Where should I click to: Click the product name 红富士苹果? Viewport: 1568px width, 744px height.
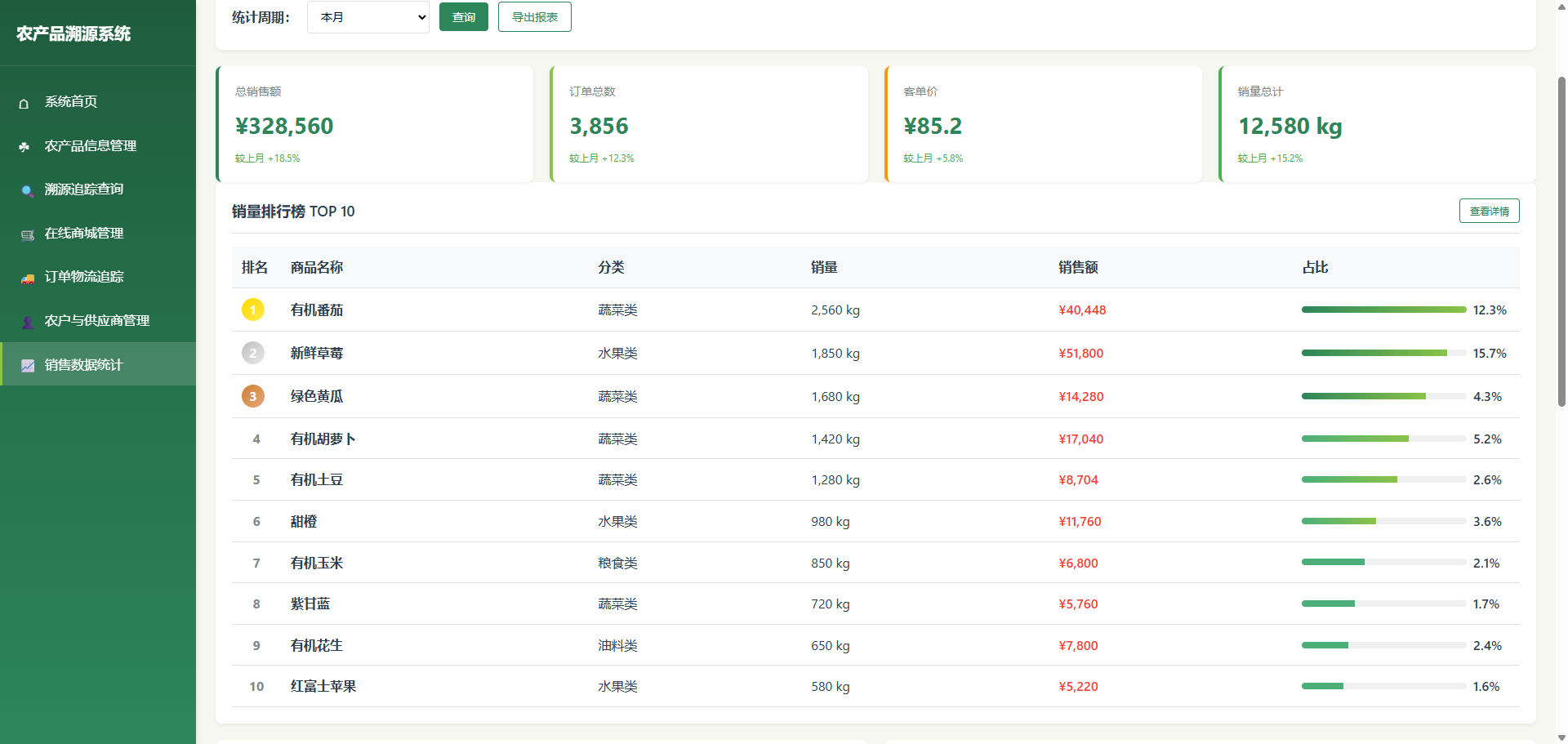323,686
